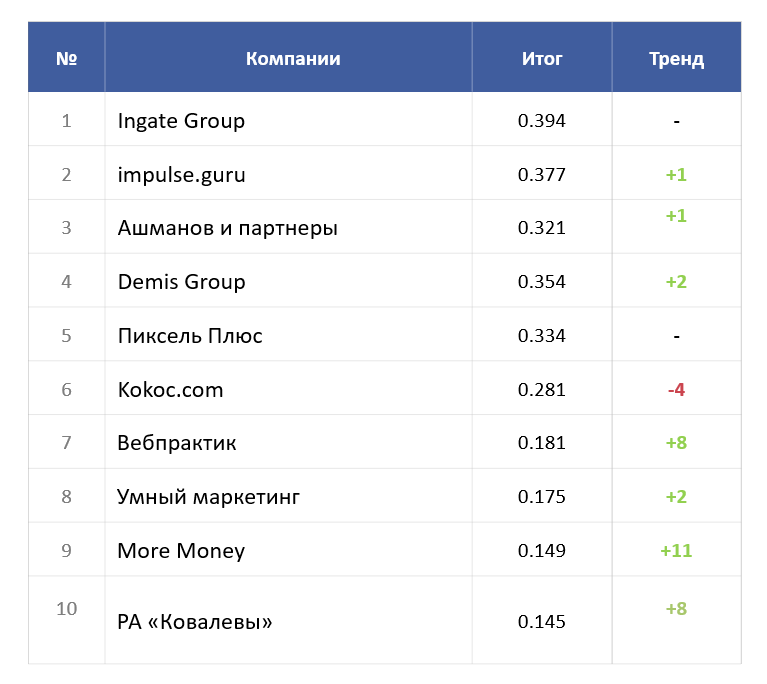Screen dimensions: 767x684
Task: Click the impulse.guru company cell
Action: pos(181,175)
